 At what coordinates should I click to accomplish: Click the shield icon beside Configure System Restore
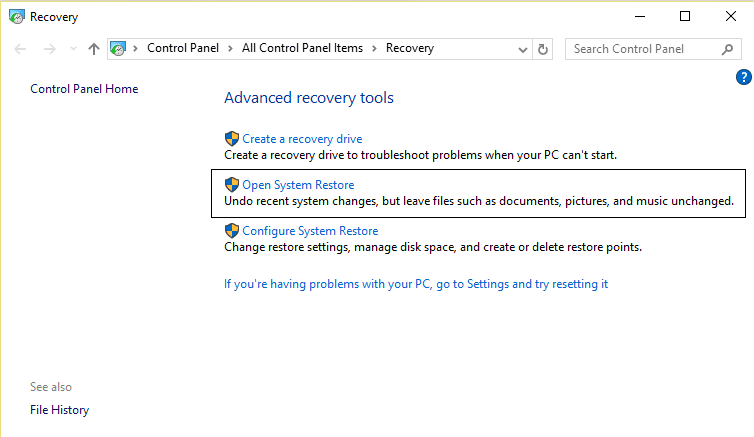point(232,231)
